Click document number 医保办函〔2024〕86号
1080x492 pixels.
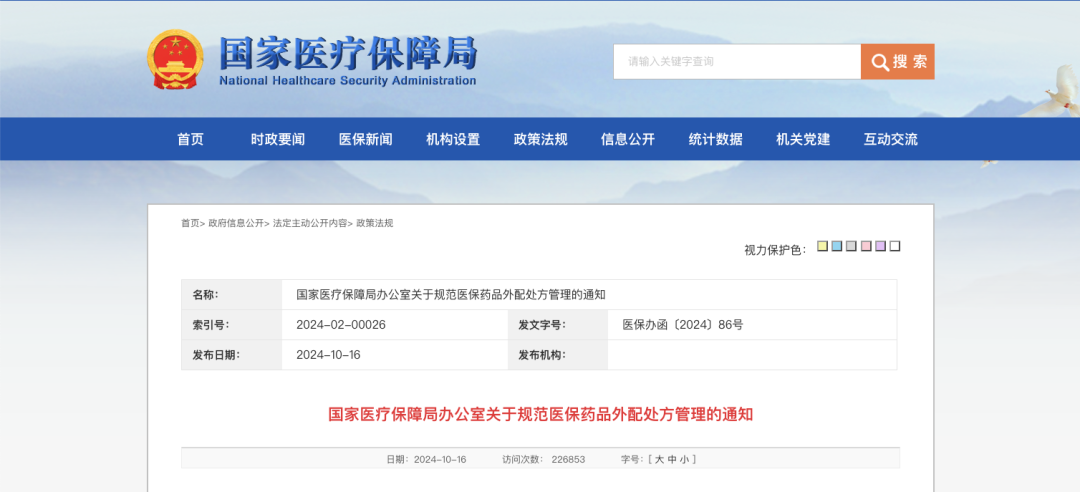tap(683, 325)
